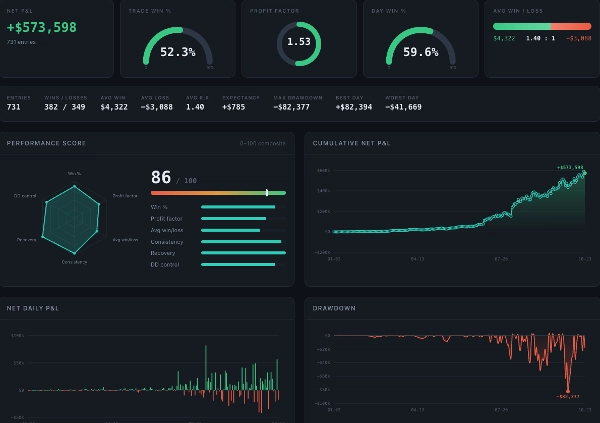The width and height of the screenshot is (600, 423).
Task: Click the Drawdown chart heading
Action: tap(334, 308)
